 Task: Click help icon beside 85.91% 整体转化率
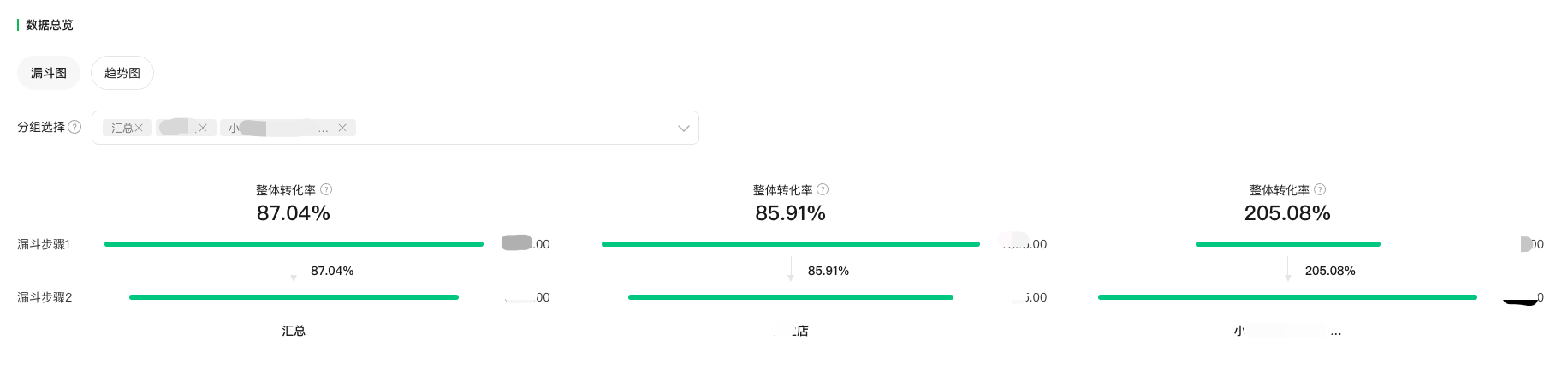(x=823, y=189)
